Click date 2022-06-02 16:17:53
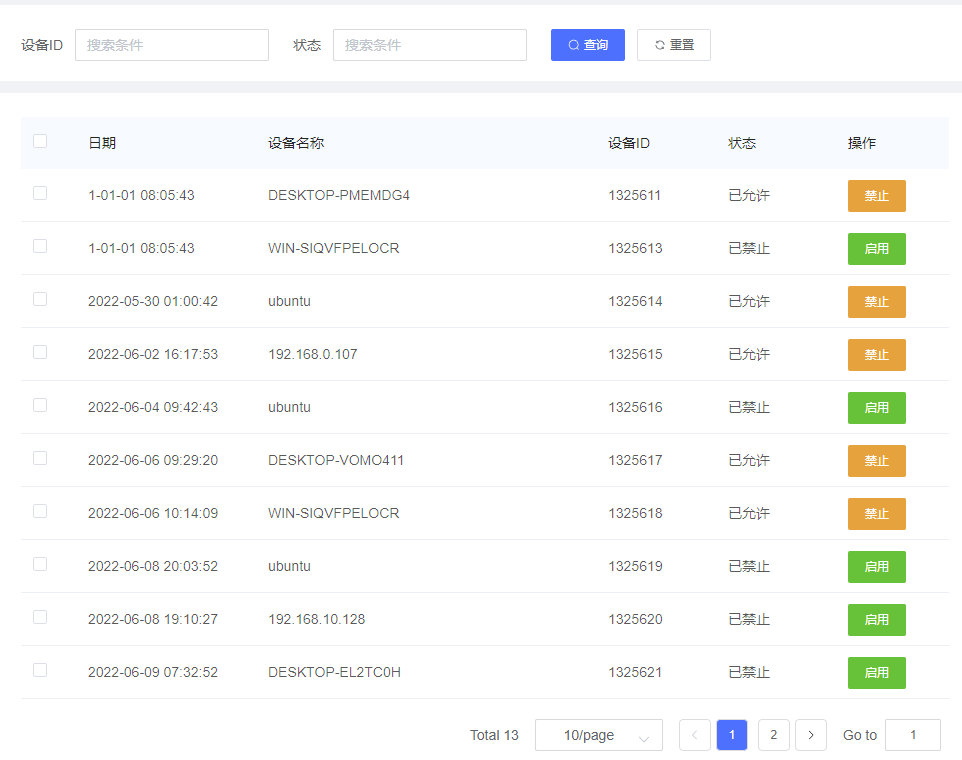The height and width of the screenshot is (760, 962). pyautogui.click(x=153, y=355)
